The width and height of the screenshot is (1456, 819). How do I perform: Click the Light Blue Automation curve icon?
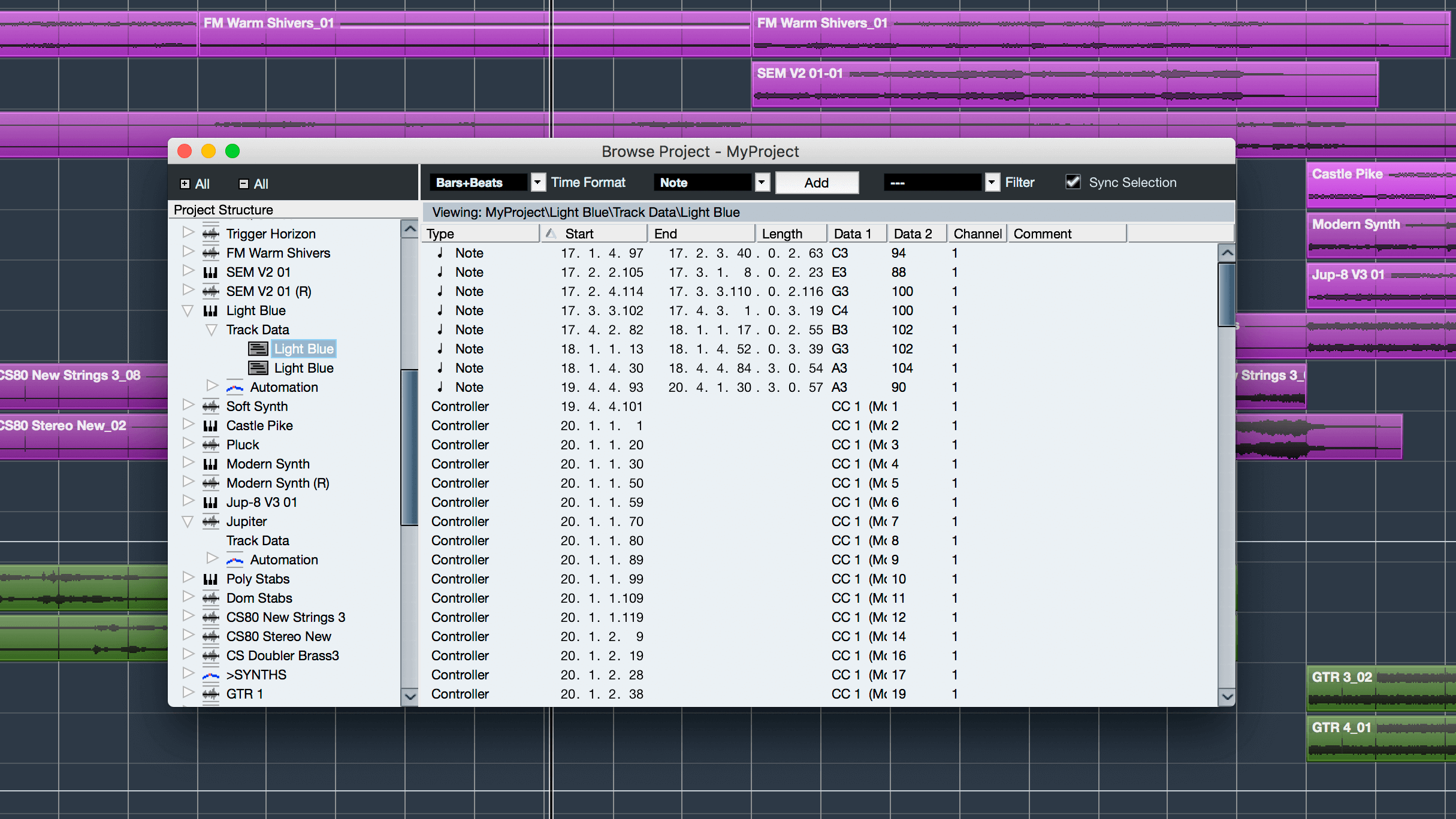coord(234,388)
